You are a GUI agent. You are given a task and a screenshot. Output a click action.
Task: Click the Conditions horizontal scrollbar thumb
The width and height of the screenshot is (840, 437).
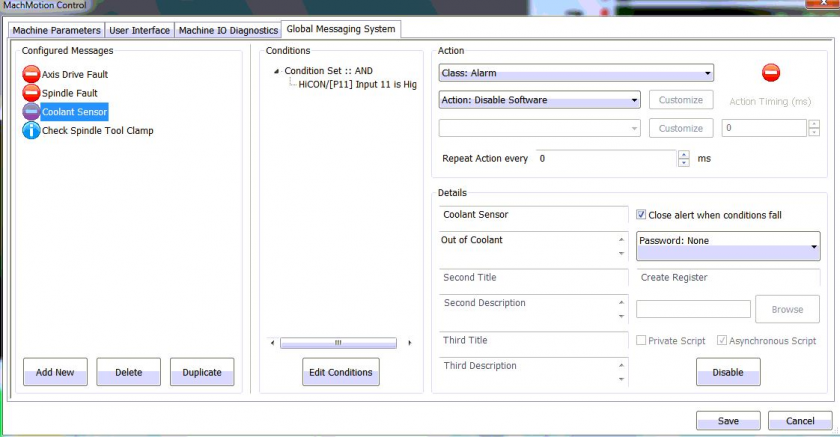coord(338,343)
